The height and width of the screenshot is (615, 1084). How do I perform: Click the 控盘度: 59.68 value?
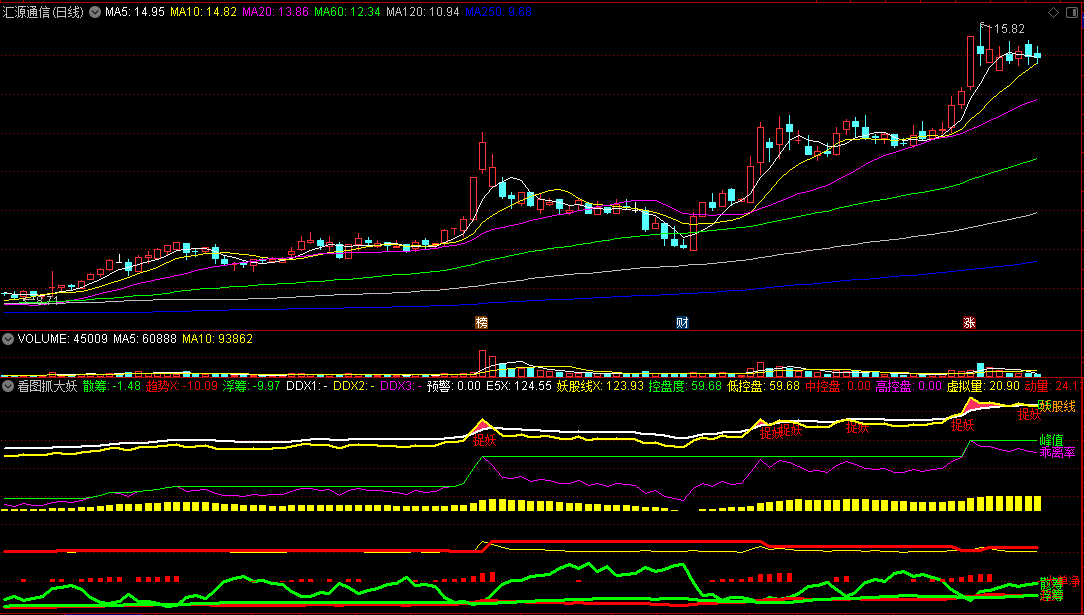tap(685, 386)
